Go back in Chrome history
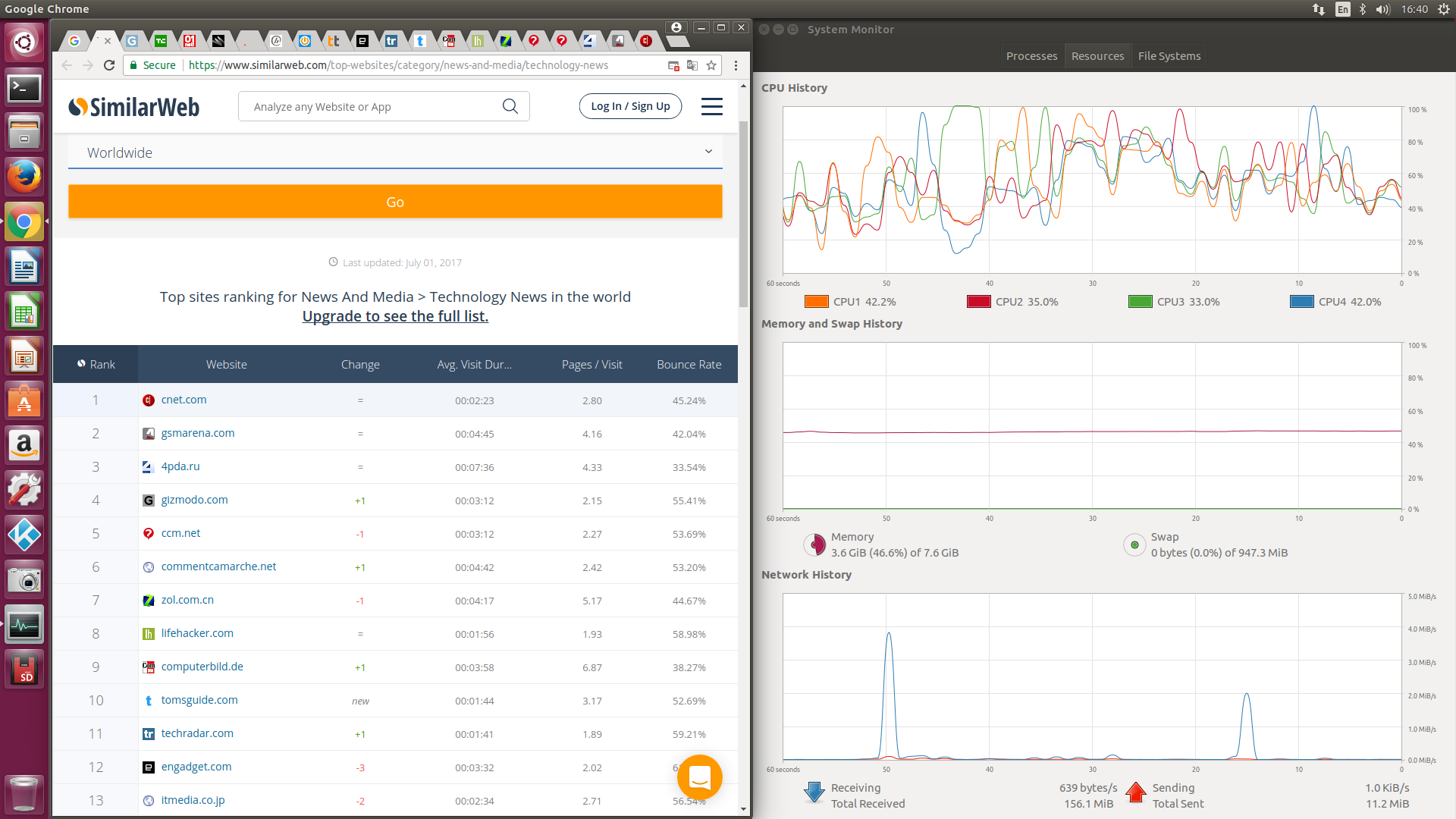This screenshot has height=819, width=1456. coord(67,65)
